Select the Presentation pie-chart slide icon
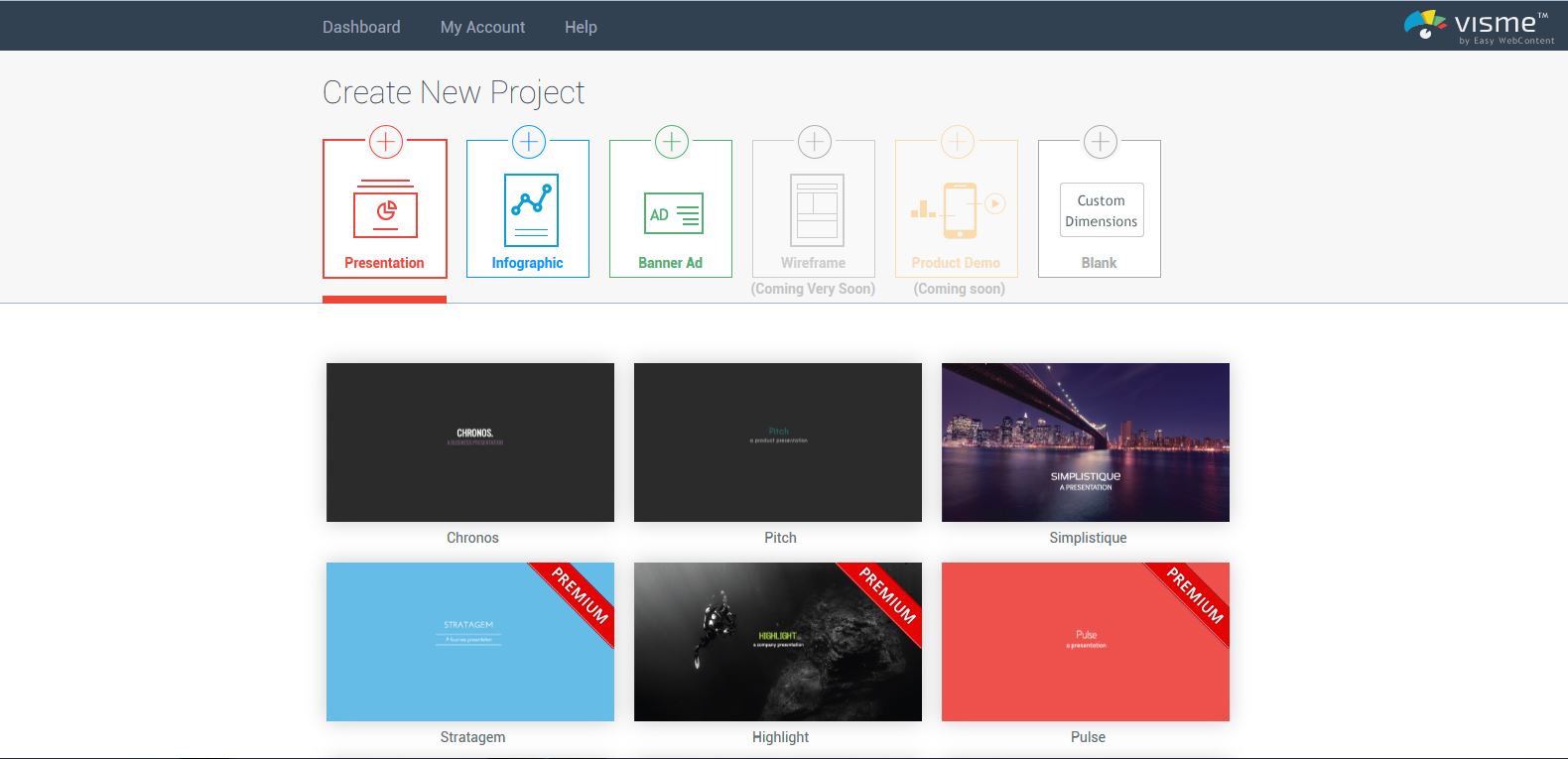 tap(386, 208)
